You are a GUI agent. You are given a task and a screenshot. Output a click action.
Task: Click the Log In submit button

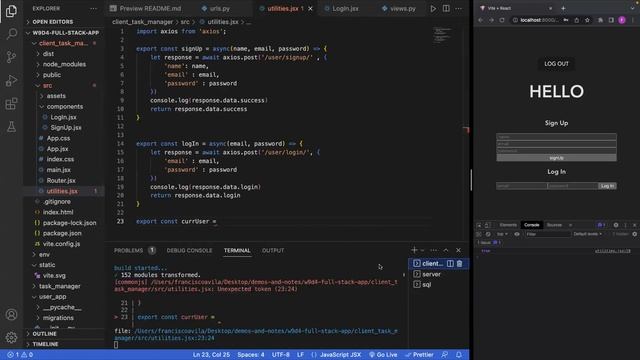[x=607, y=186]
